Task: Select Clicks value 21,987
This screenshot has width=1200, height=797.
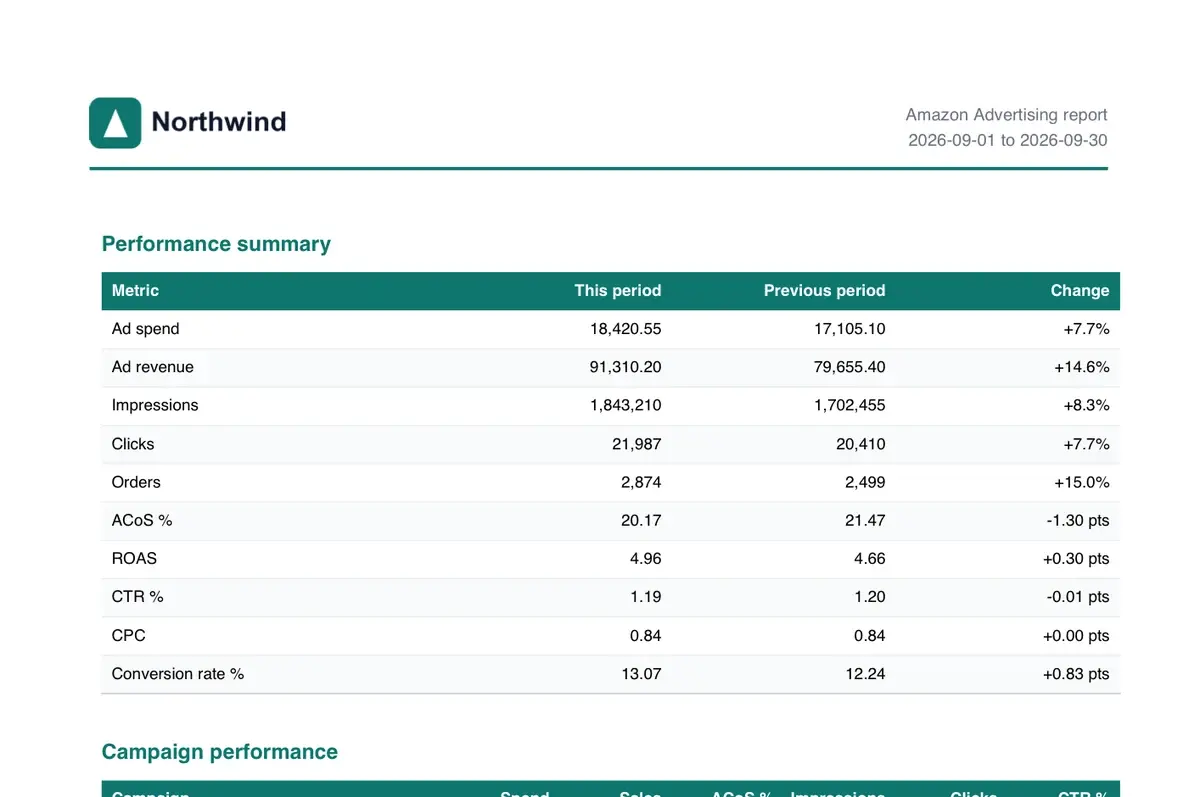Action: (637, 444)
